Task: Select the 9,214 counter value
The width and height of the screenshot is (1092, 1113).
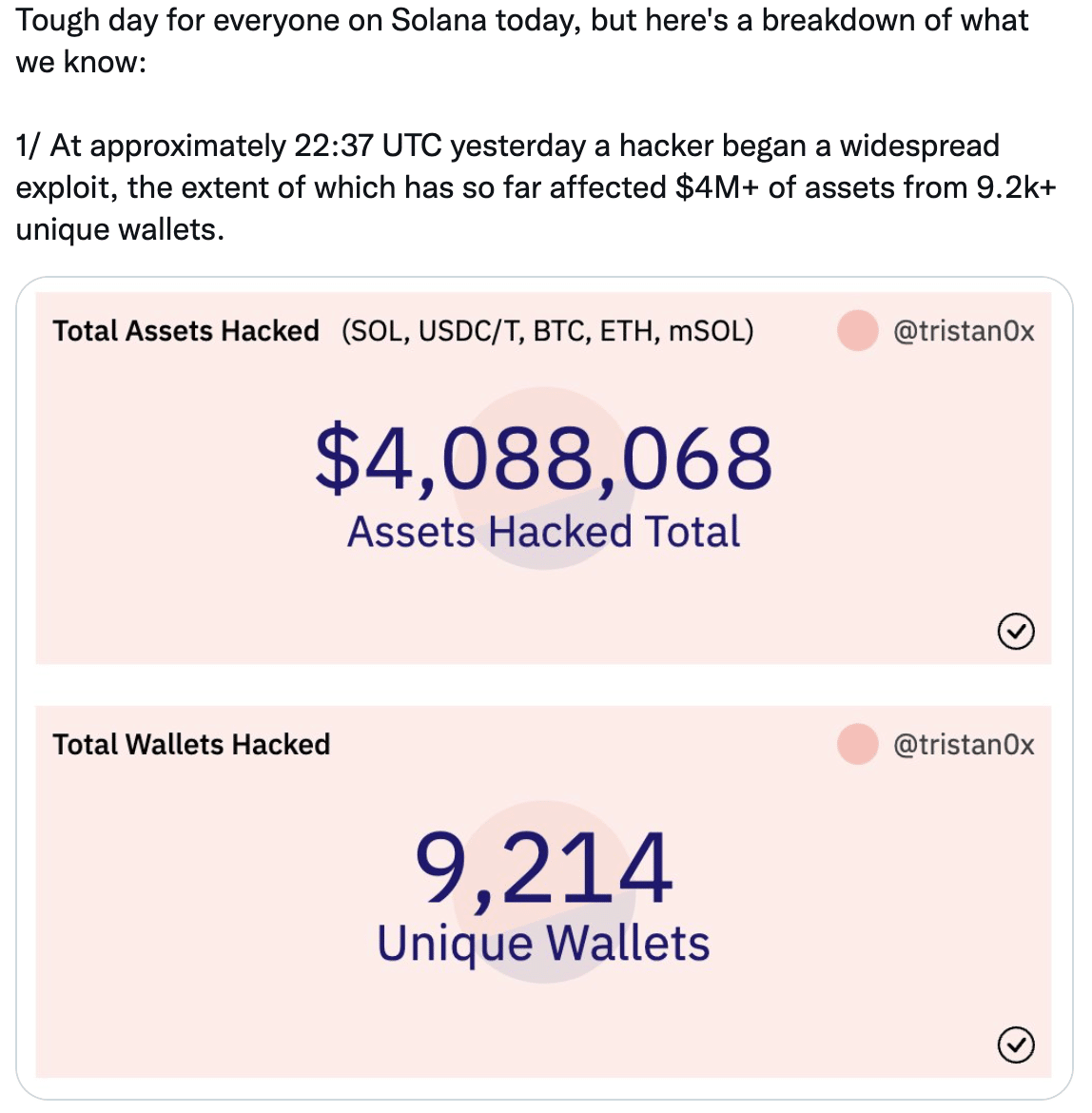Action: pyautogui.click(x=543, y=869)
